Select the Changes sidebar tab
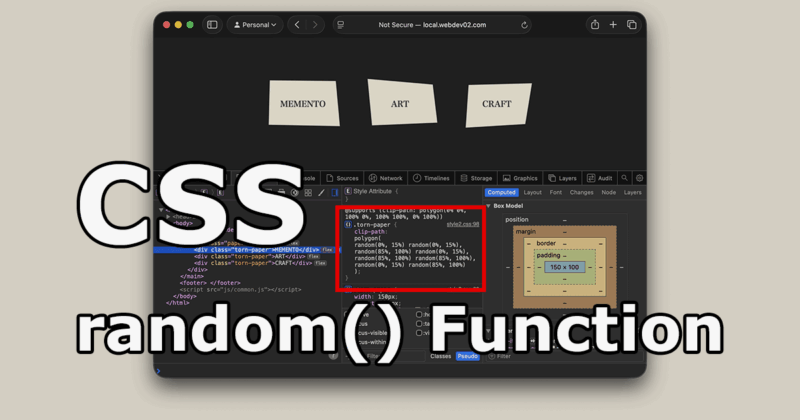Viewport: 800px width, 420px height. point(582,192)
